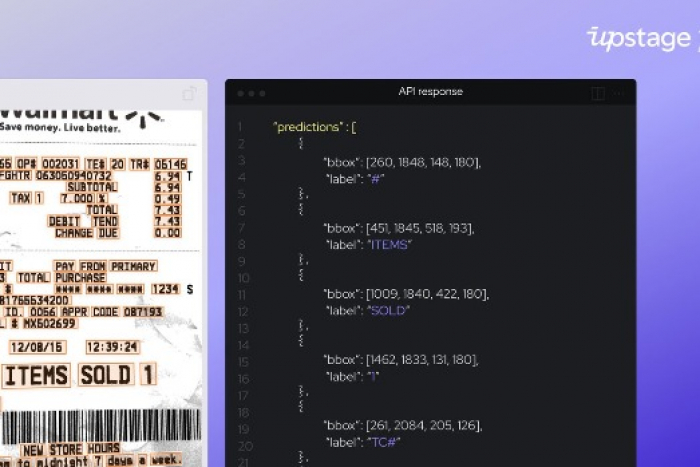Open the ellipsis menu in API response header
The height and width of the screenshot is (467, 700).
click(x=618, y=93)
